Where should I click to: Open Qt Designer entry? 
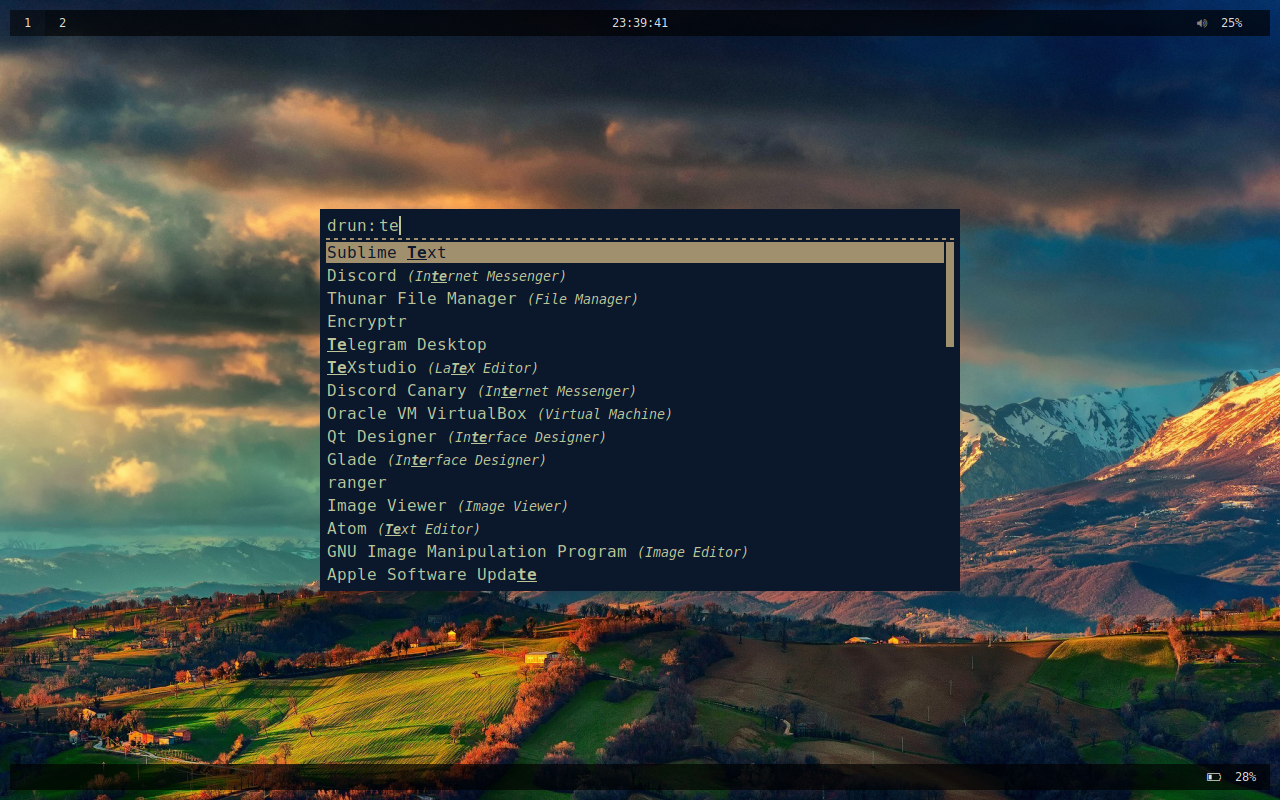[635, 437]
